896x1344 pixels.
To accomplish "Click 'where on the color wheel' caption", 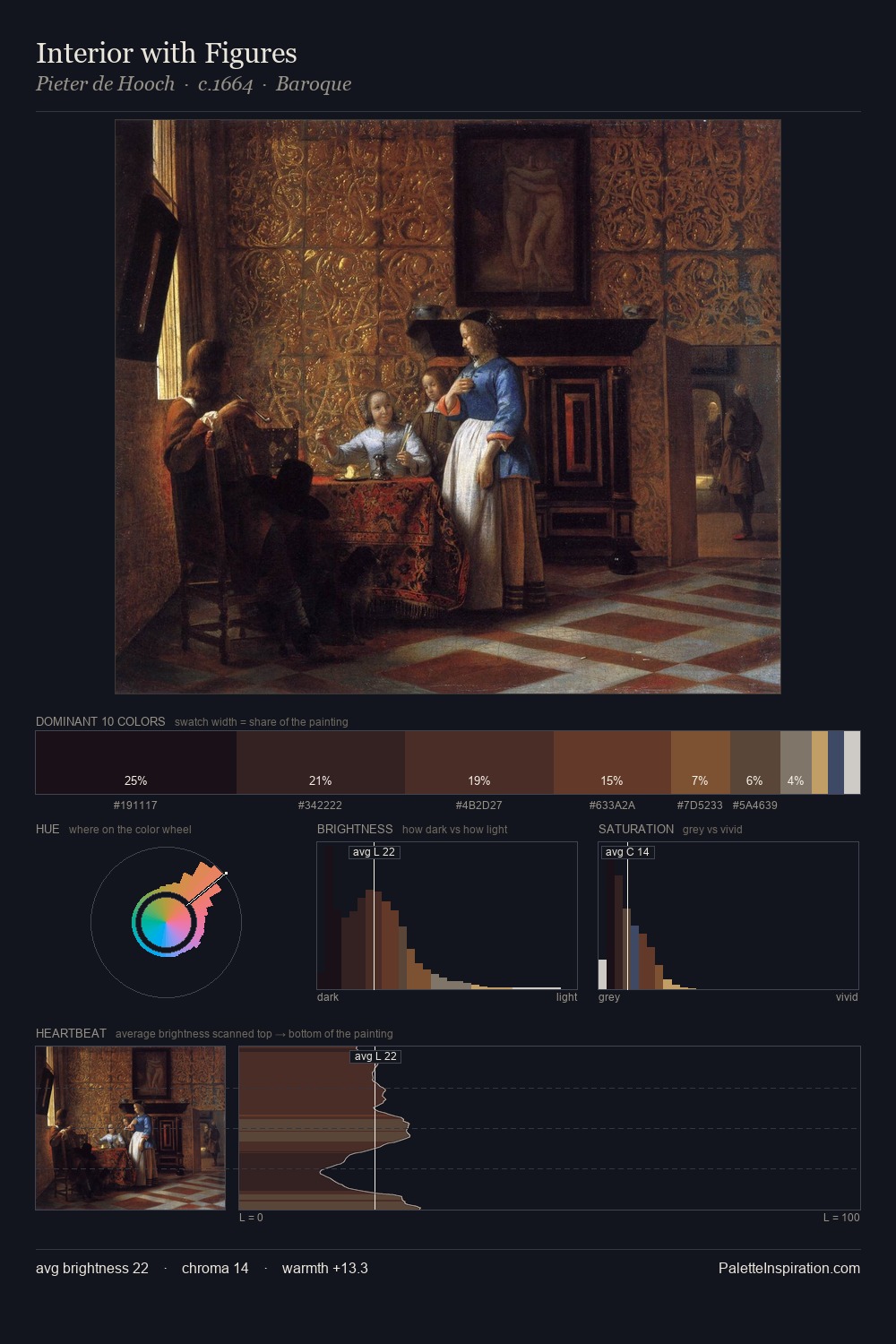I will [130, 830].
